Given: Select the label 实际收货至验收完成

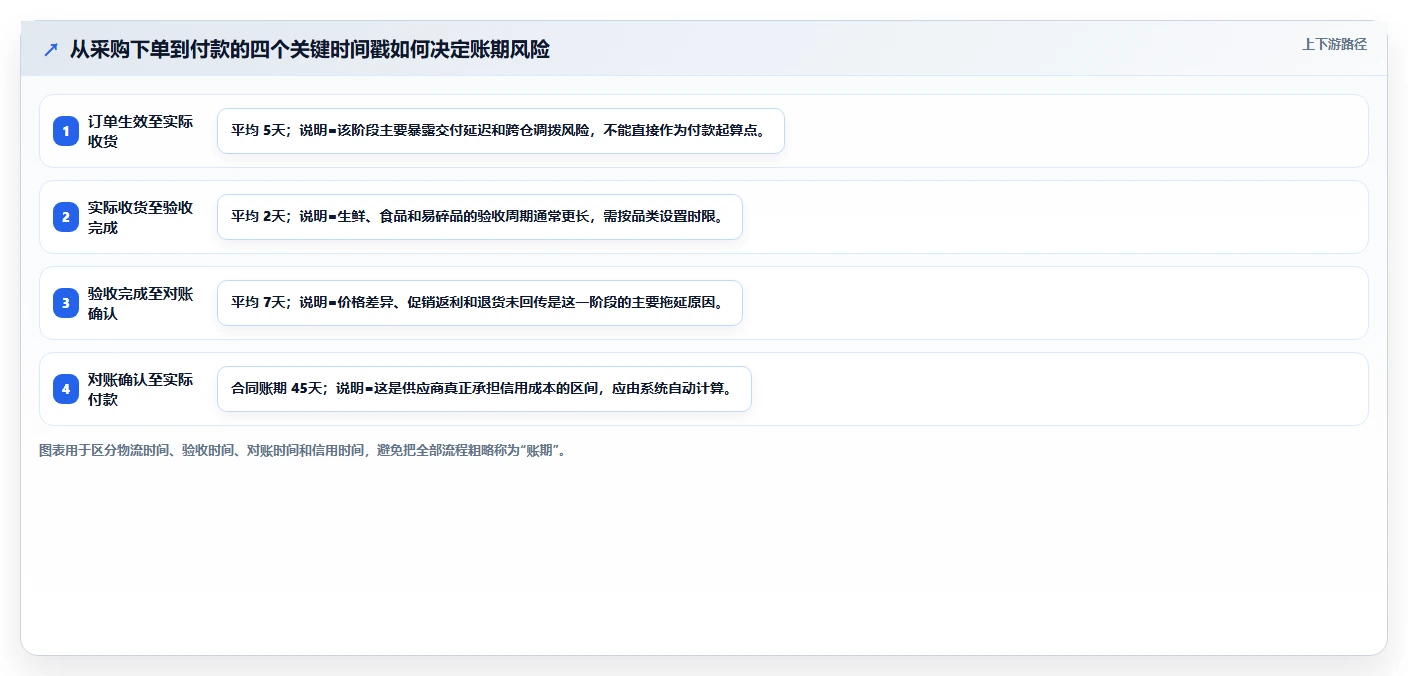Looking at the screenshot, I should pos(141,217).
